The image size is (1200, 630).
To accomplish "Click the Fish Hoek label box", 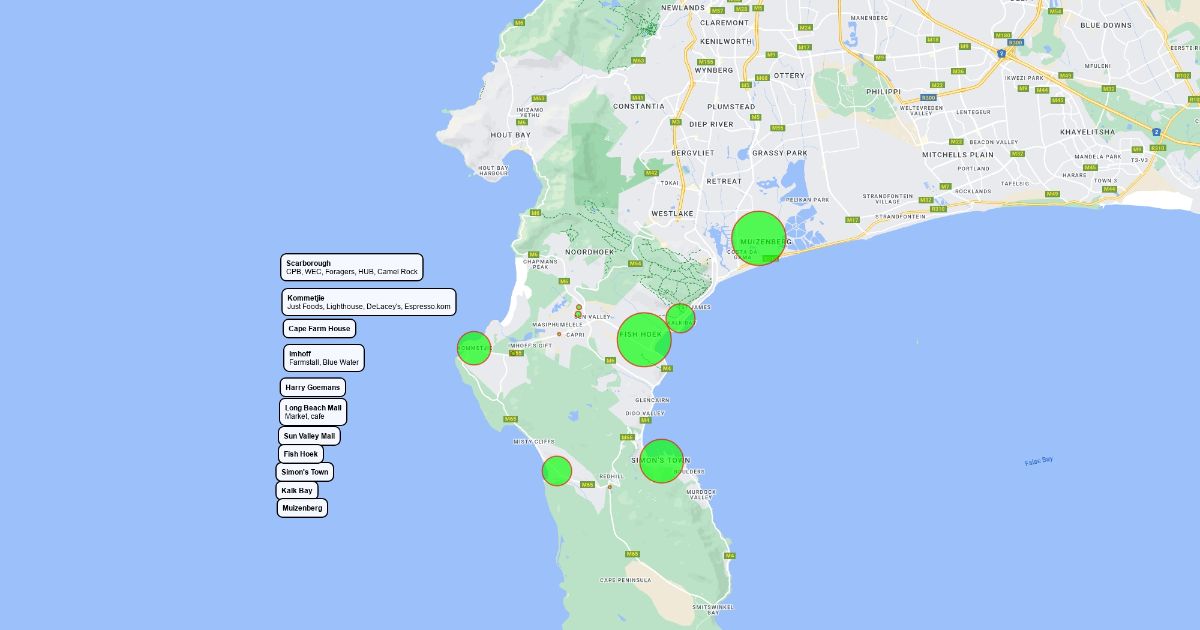I will (x=300, y=454).
